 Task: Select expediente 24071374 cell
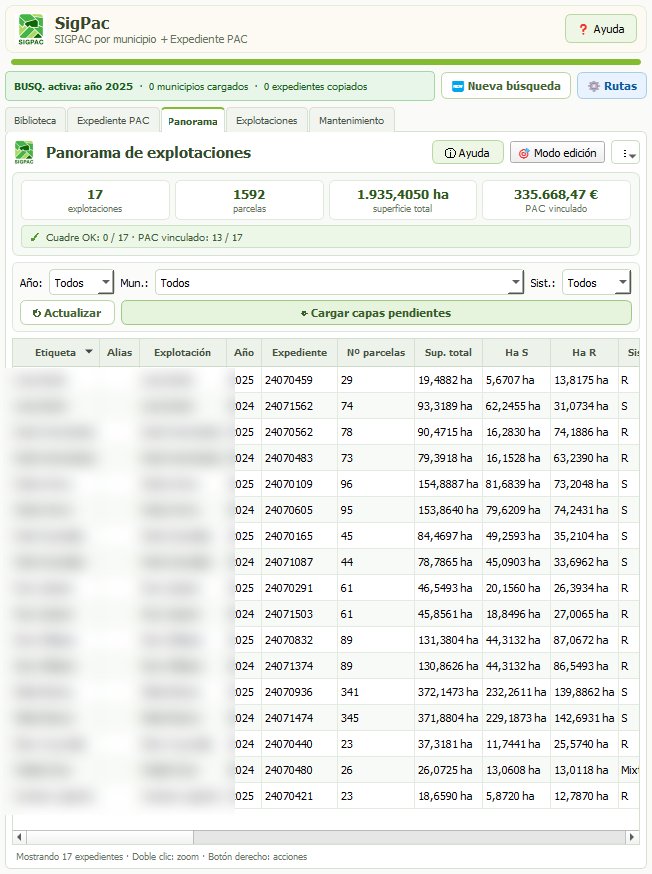coord(299,666)
